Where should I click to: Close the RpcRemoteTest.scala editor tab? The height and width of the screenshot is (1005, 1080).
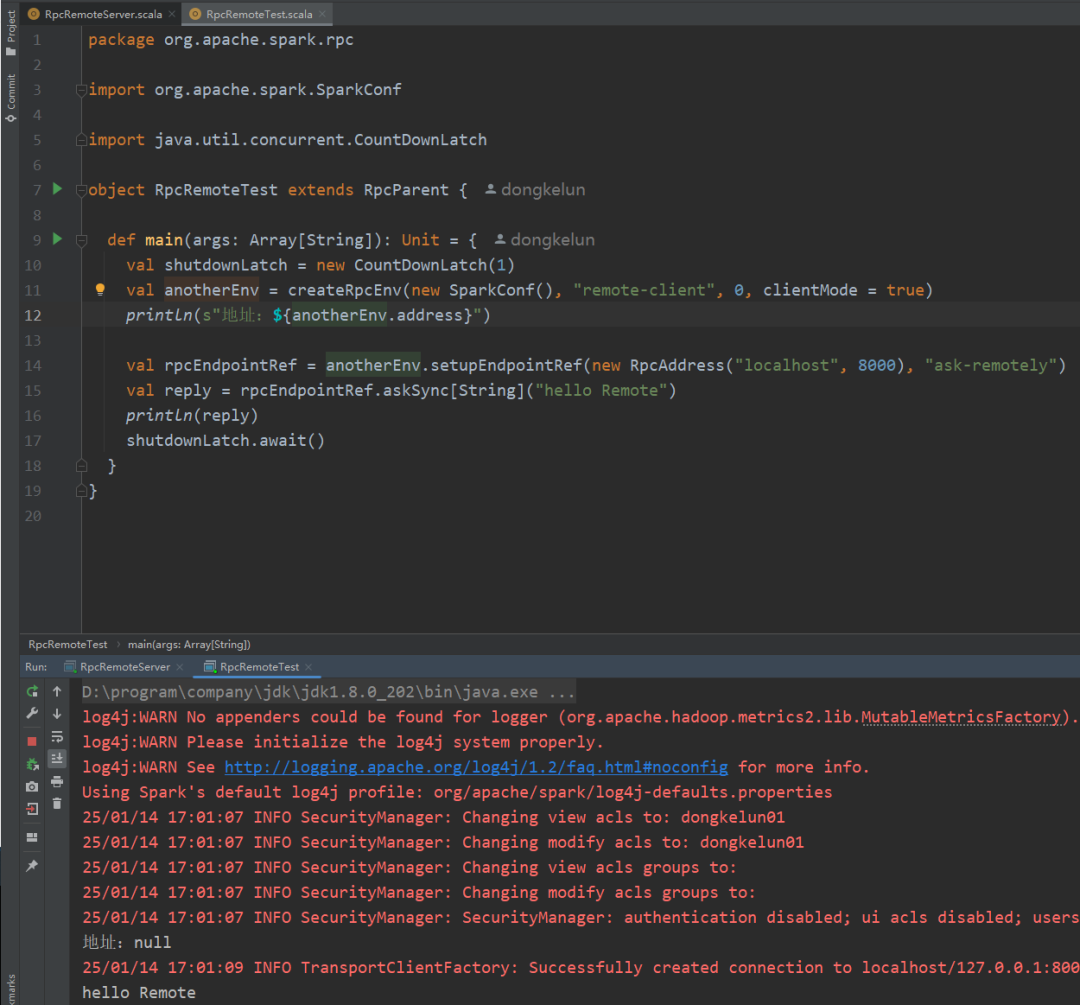(322, 14)
